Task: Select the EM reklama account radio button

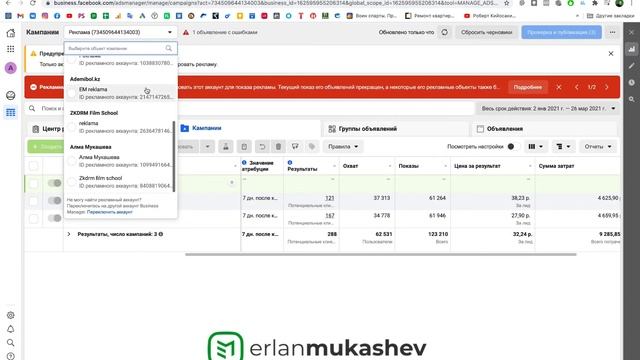Action: click(72, 93)
